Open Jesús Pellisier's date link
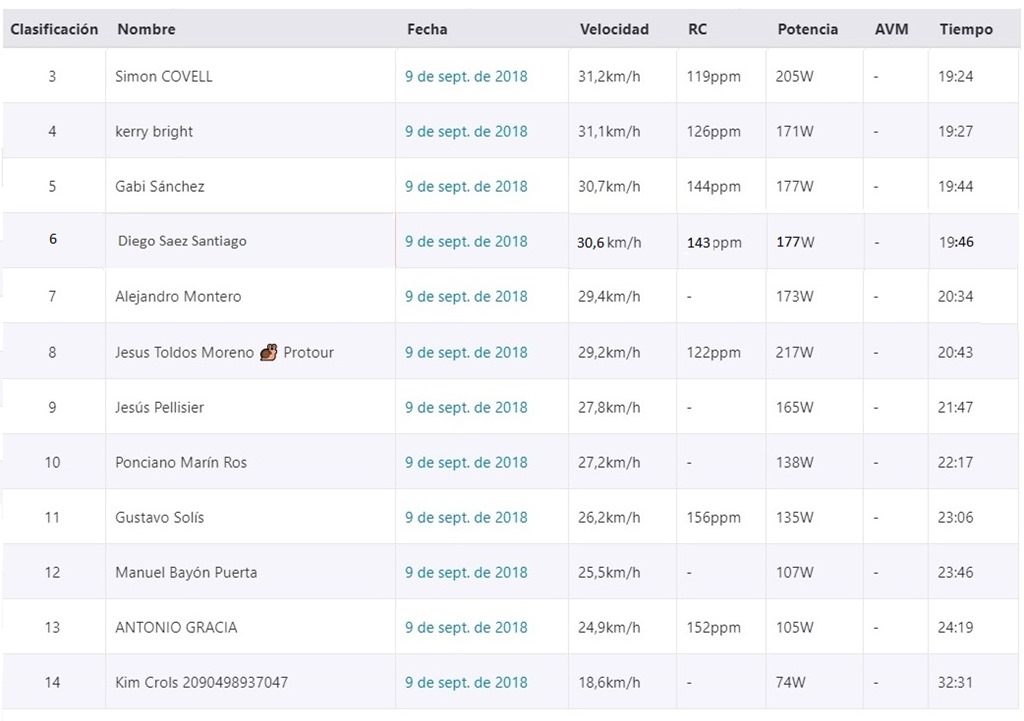1024x721 pixels. [466, 408]
